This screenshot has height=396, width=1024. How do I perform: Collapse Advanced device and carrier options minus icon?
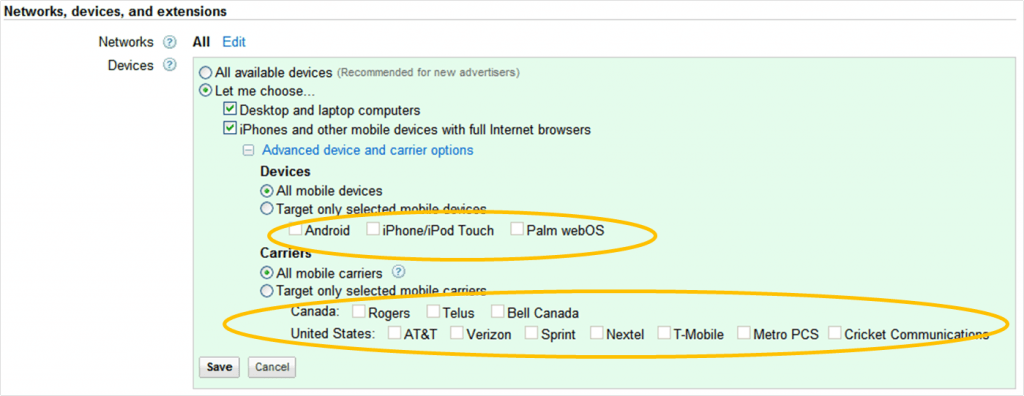(x=248, y=150)
